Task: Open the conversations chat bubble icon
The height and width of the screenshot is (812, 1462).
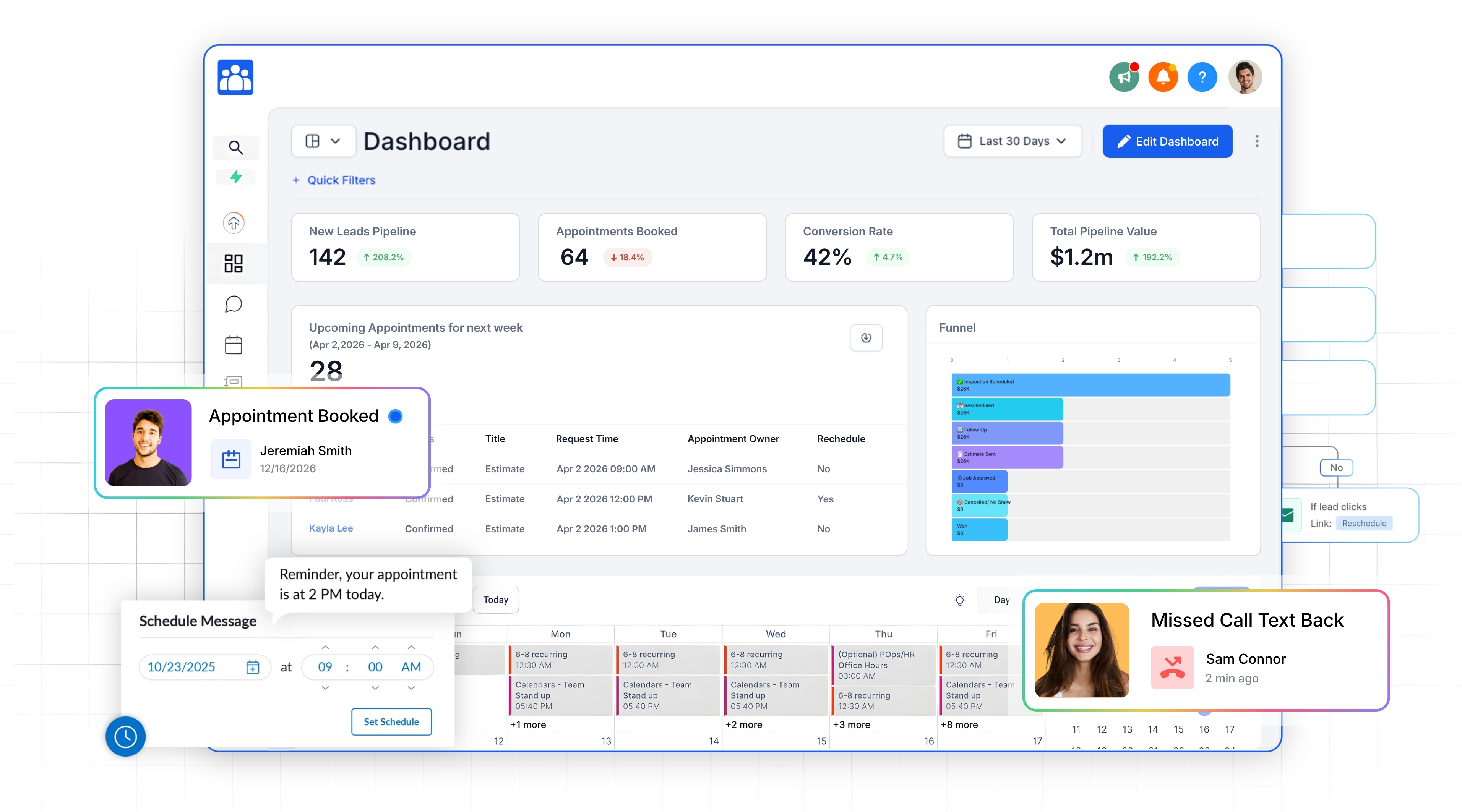Action: (233, 304)
